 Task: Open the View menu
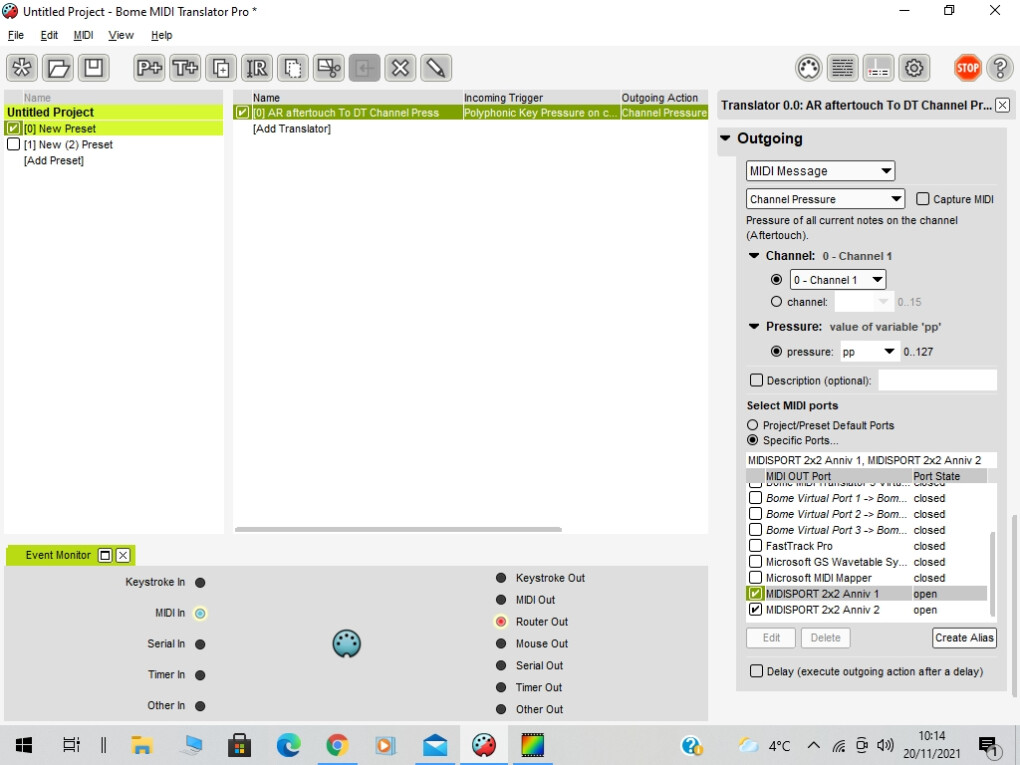click(120, 35)
